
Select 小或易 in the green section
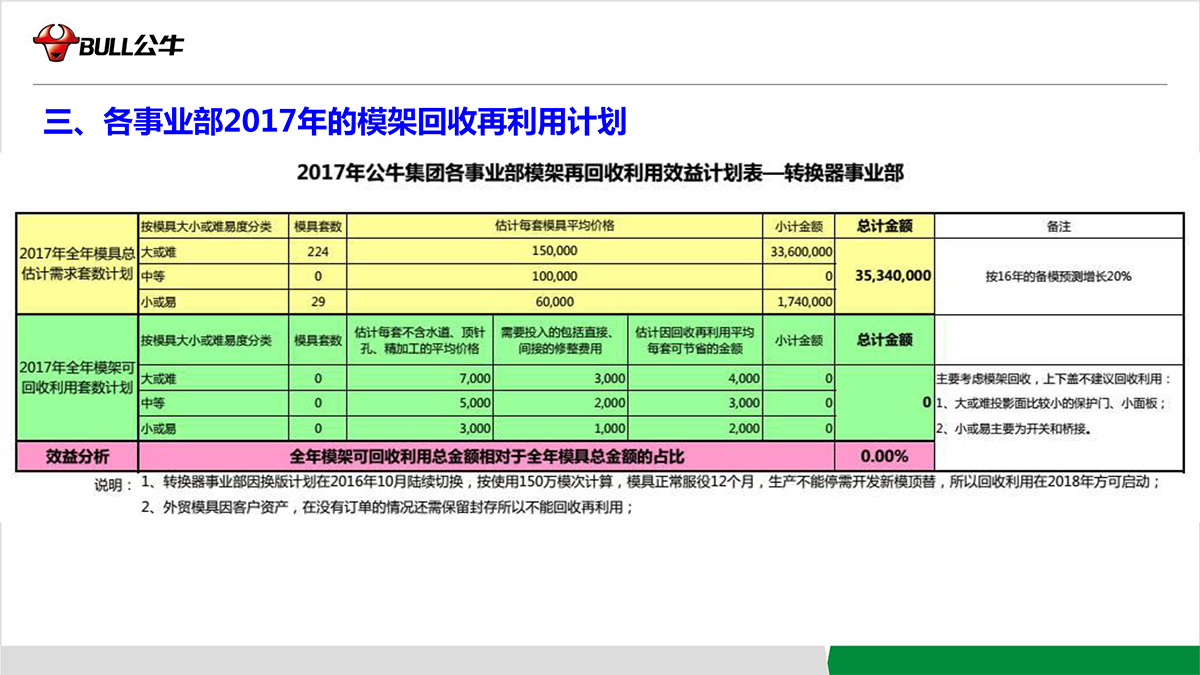(x=158, y=428)
